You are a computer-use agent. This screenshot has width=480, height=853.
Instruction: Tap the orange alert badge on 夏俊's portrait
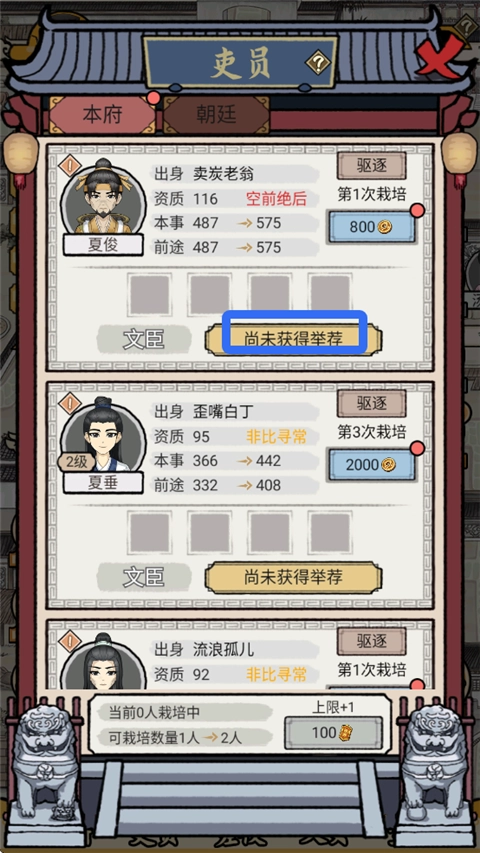pos(70,166)
